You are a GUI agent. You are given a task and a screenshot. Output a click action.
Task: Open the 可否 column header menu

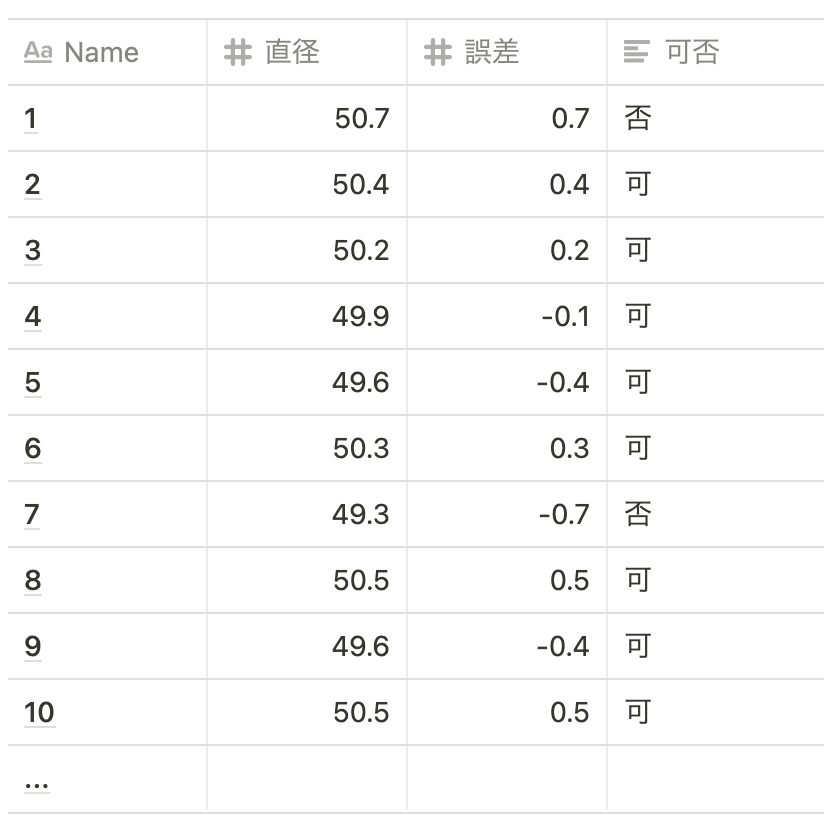(x=716, y=52)
